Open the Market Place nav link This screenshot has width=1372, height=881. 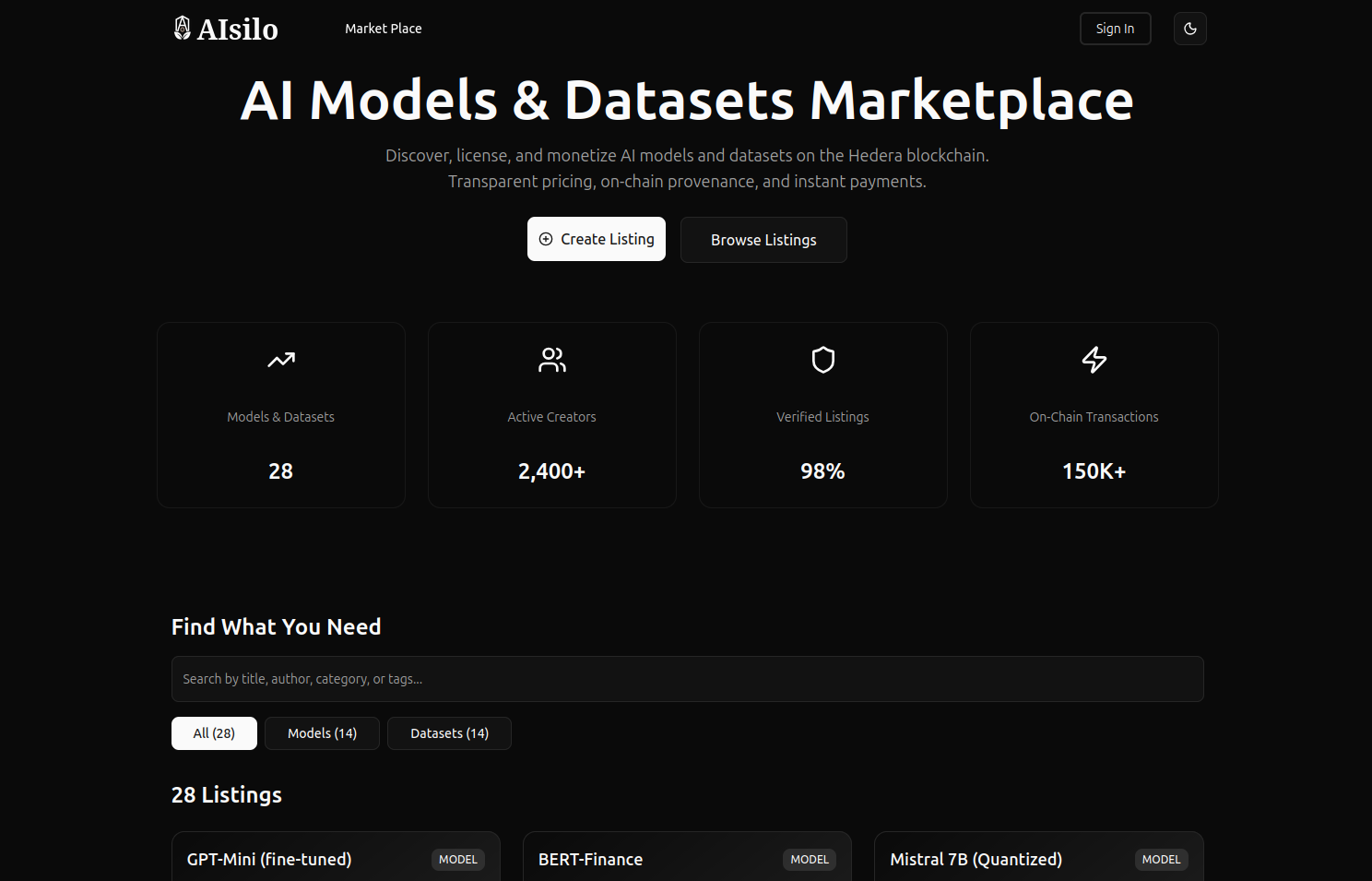[x=383, y=29]
